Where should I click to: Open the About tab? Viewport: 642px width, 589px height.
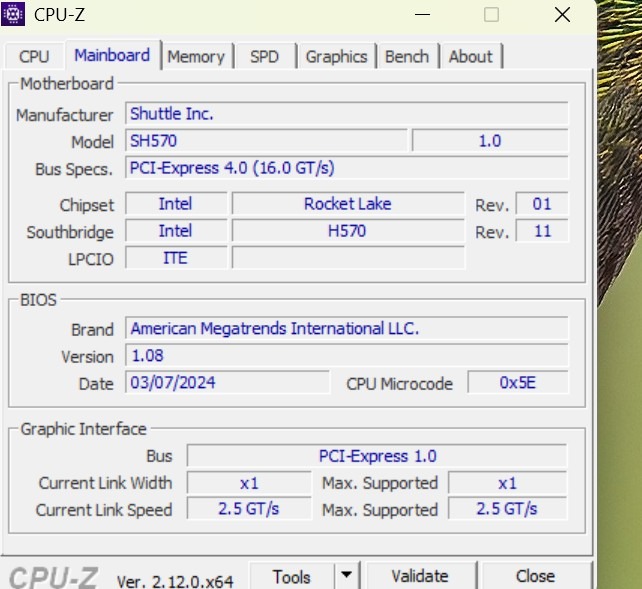pos(471,56)
